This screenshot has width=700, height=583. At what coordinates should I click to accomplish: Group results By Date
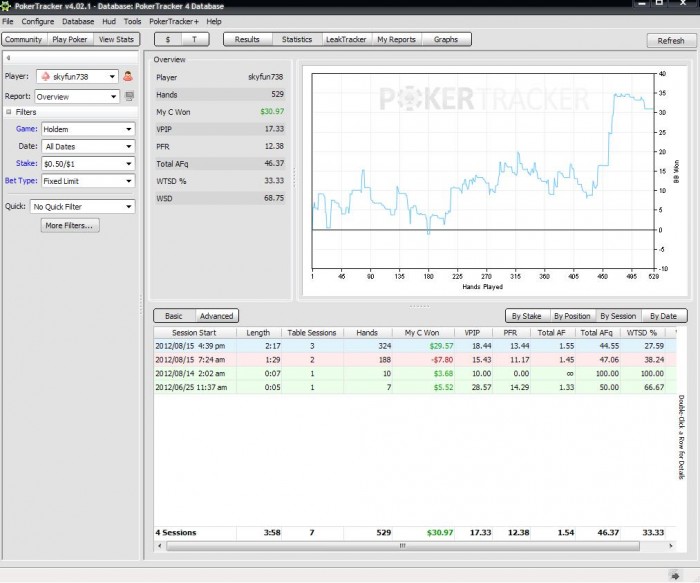pos(663,316)
